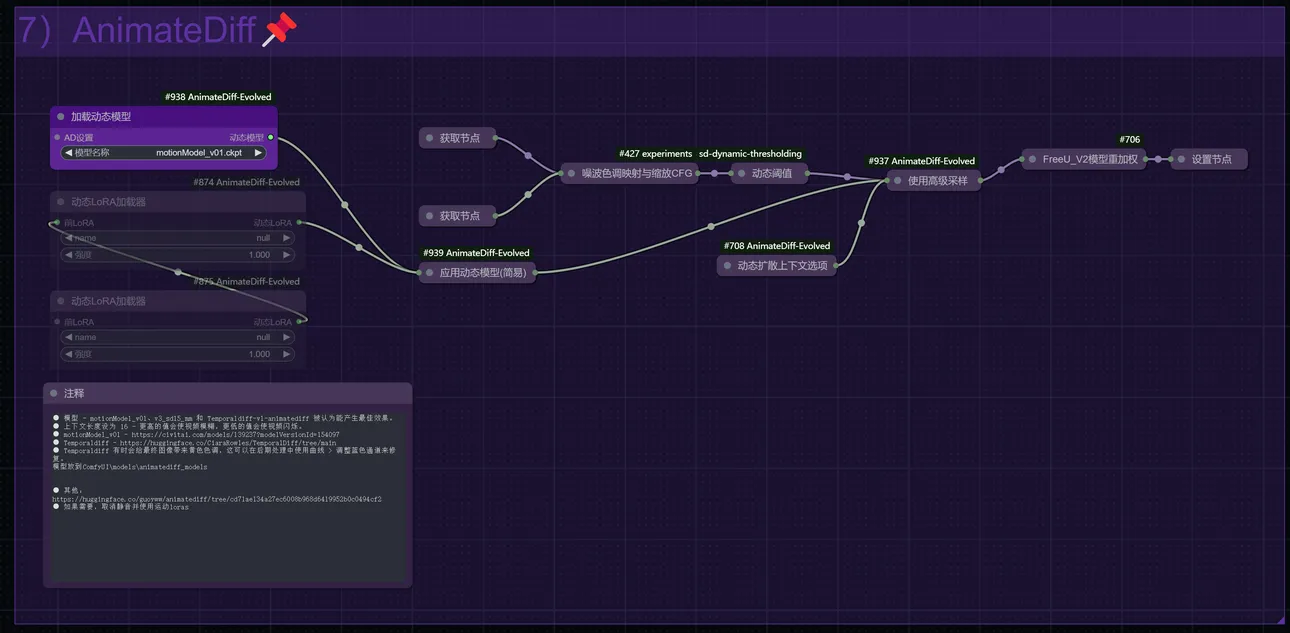The image size is (1290, 633).
Task: Click wire midpoint leaving 动态扩散上下文选项 node
Action: point(861,222)
